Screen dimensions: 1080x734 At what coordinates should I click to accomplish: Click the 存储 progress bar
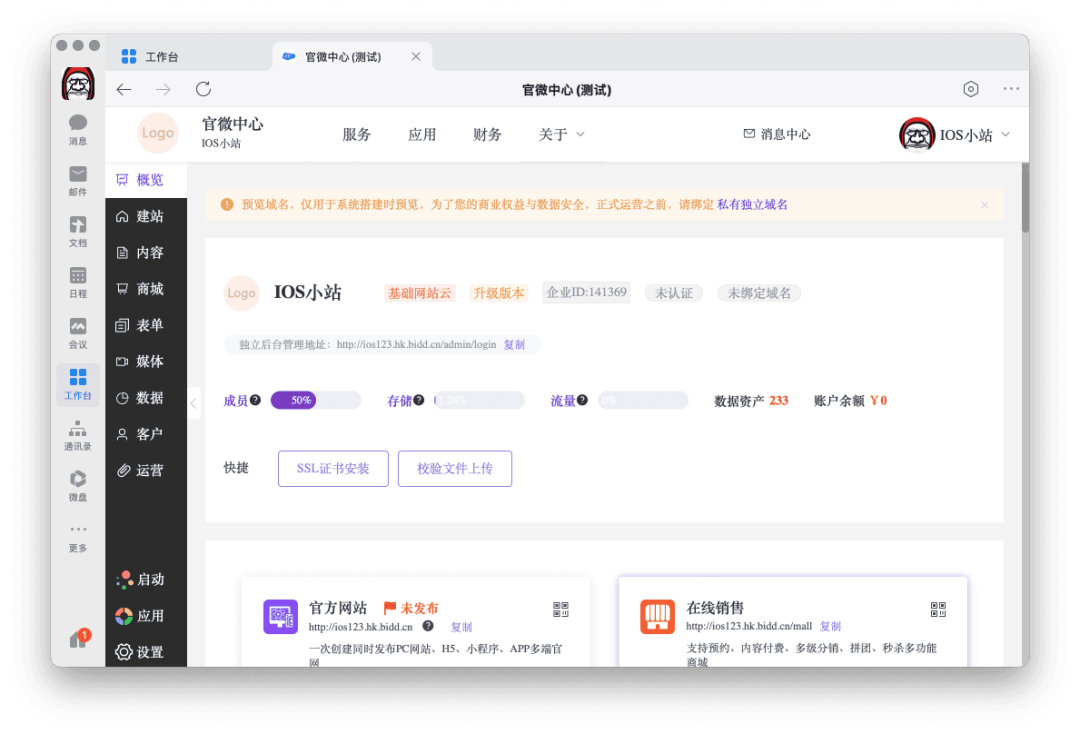(479, 400)
